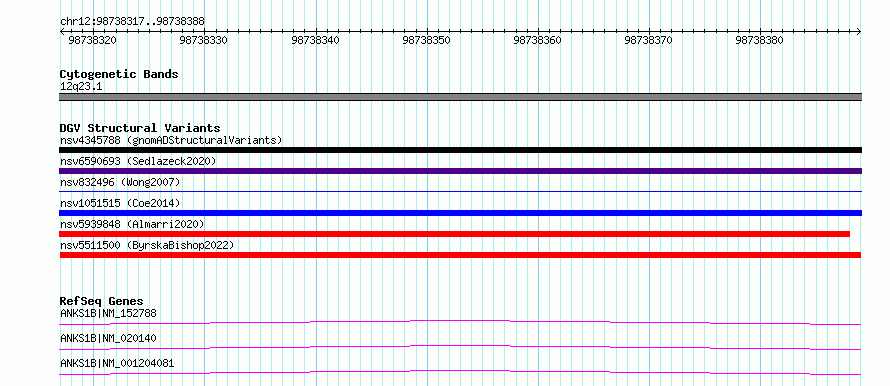
Task: Click ruler position label 98738340
Action: (315, 40)
